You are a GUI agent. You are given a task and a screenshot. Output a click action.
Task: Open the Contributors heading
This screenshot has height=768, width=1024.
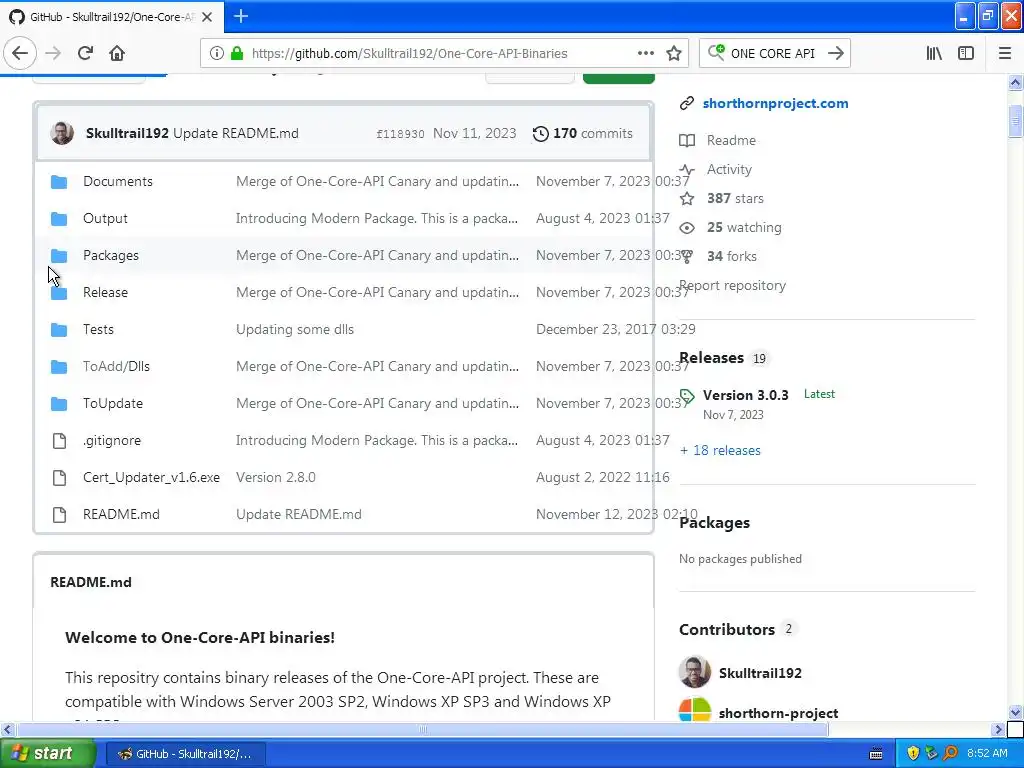tap(726, 630)
